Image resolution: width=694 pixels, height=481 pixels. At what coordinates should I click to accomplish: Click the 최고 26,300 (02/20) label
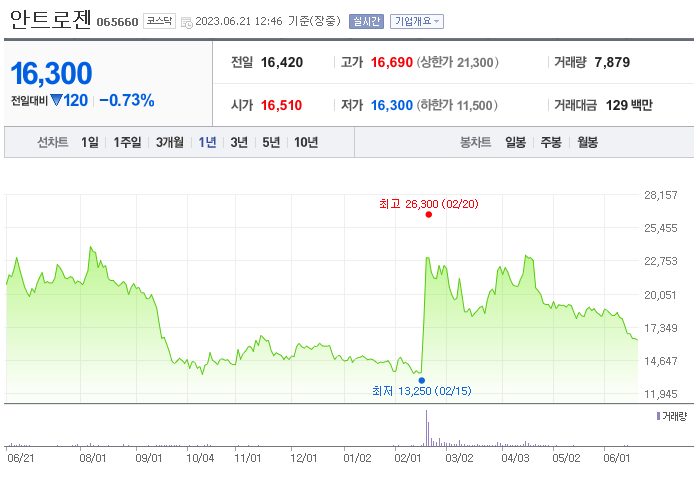[x=429, y=204]
